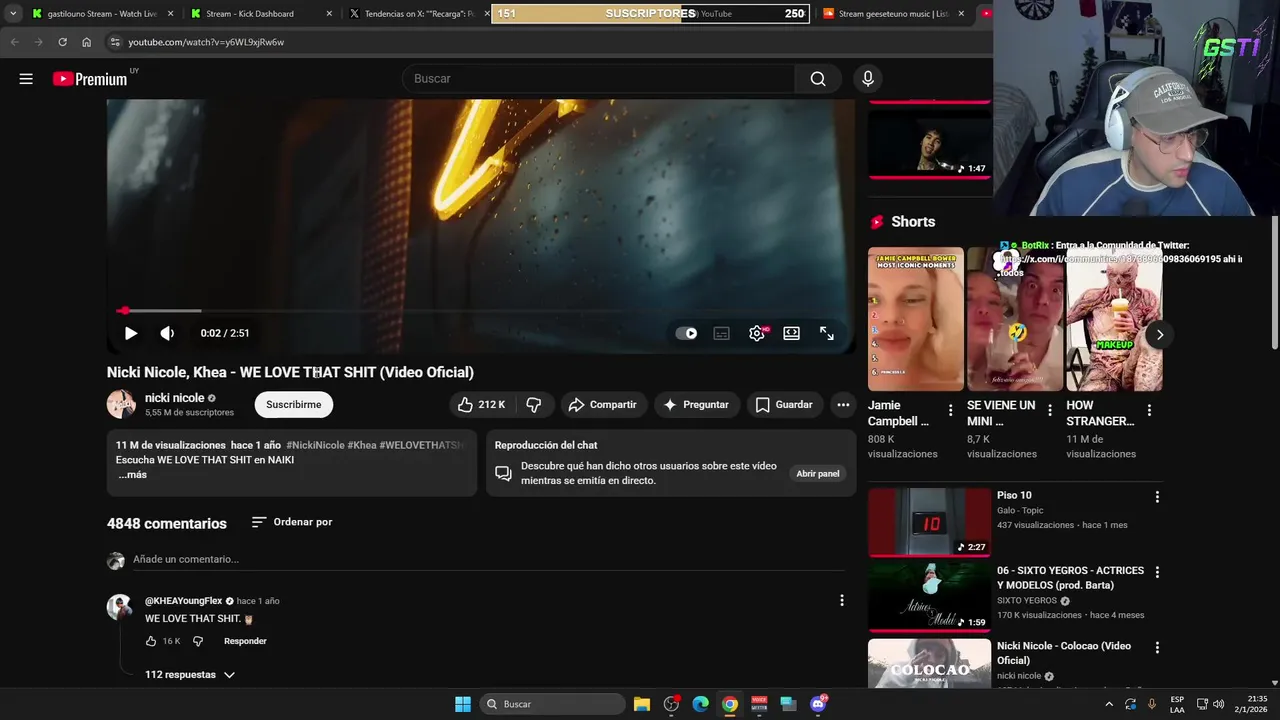Go to browser home page icon

tap(86, 42)
